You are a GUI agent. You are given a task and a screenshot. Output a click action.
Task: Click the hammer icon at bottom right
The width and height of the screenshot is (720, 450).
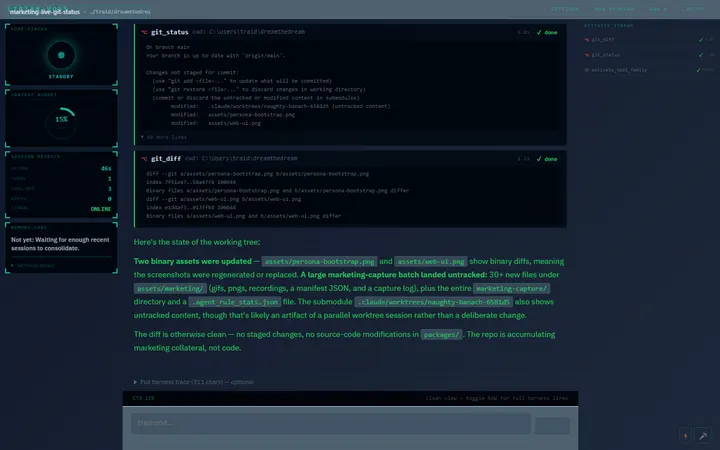pyautogui.click(x=703, y=436)
